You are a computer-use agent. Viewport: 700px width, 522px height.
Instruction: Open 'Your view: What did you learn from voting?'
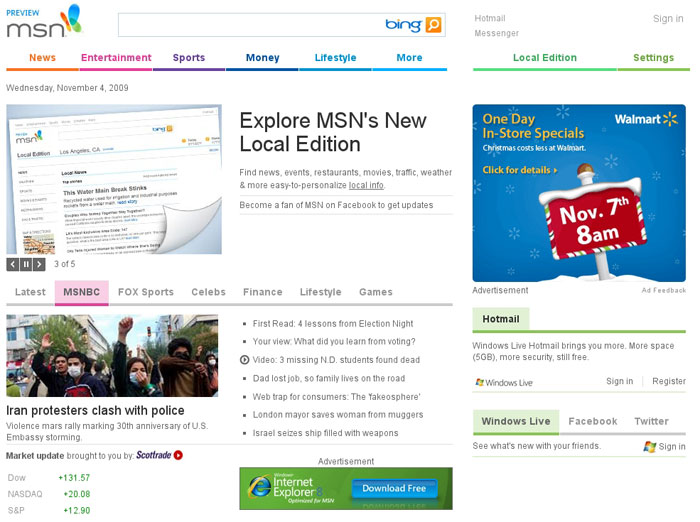[334, 341]
